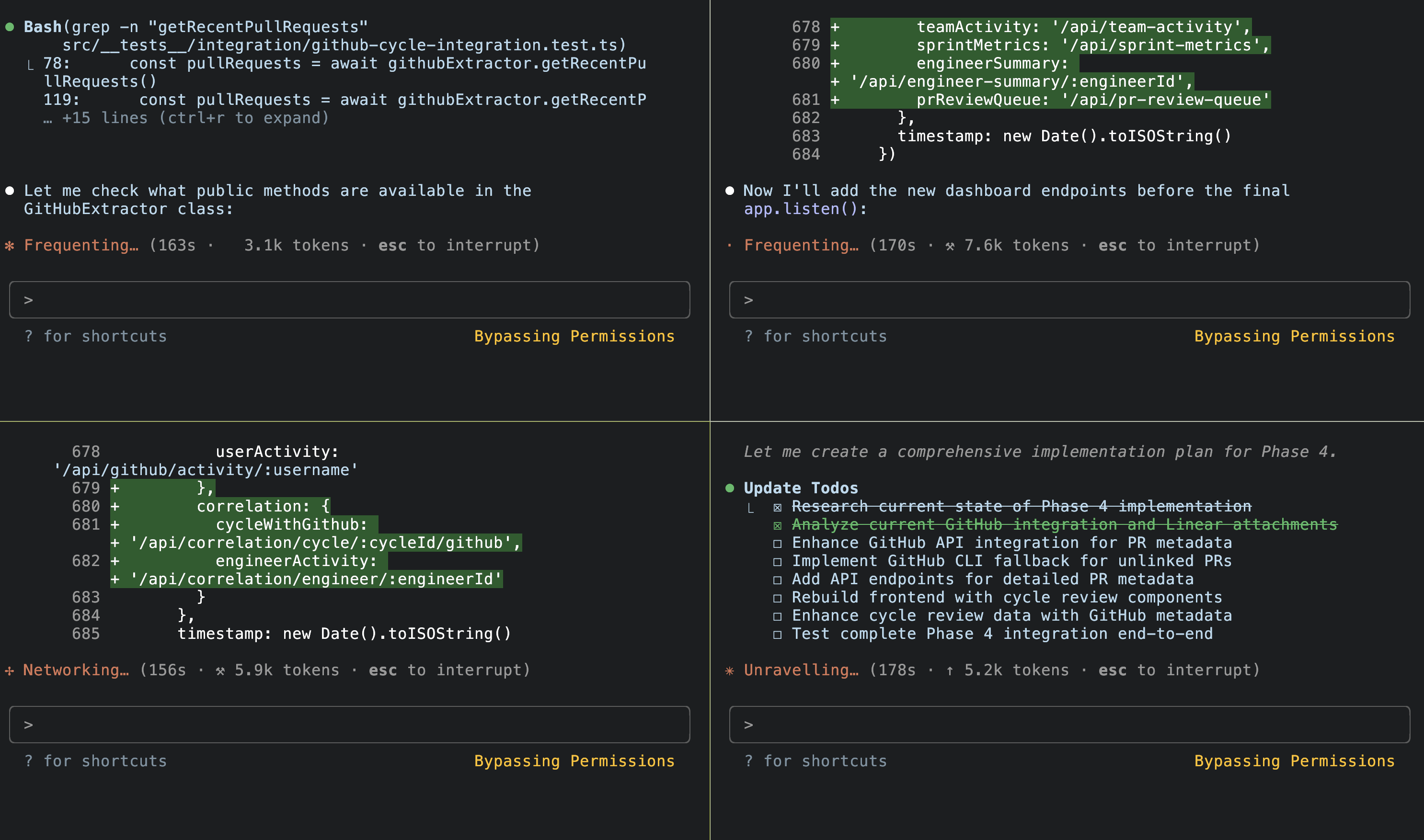Click grep result line 78
Screen dimensions: 1424x840
[x=345, y=72]
